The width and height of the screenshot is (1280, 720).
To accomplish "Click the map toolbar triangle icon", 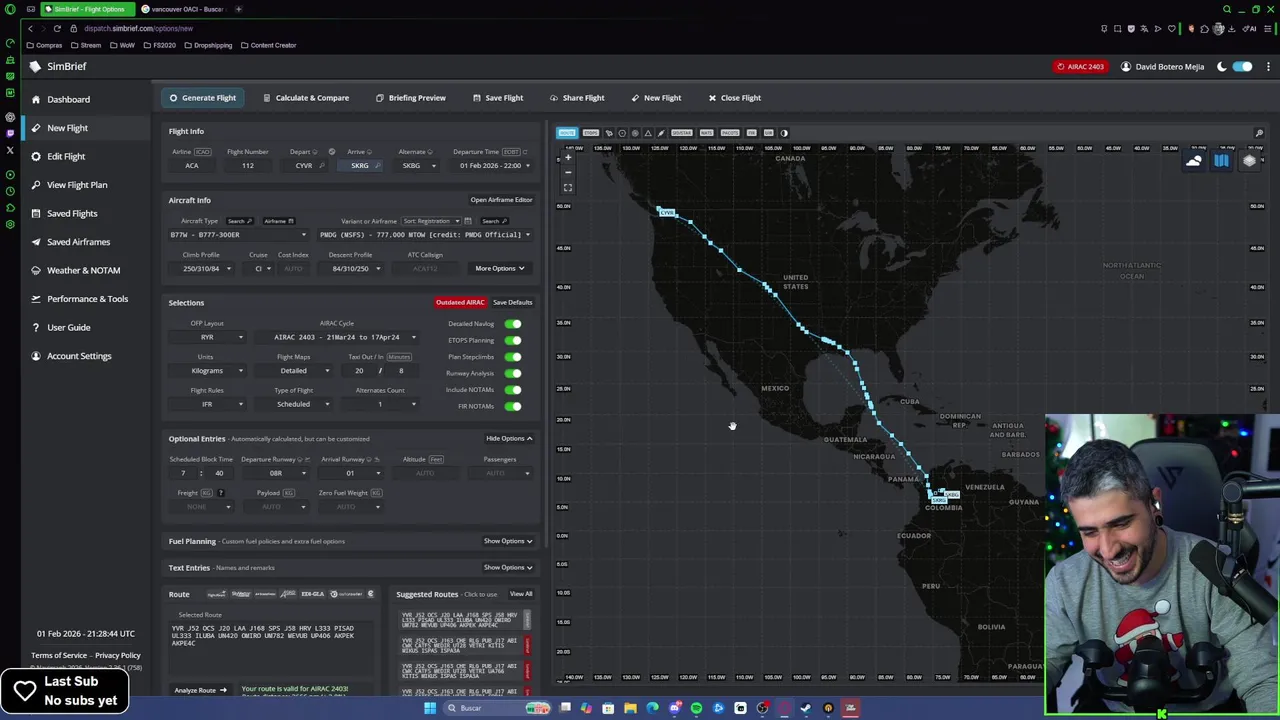I will (647, 133).
